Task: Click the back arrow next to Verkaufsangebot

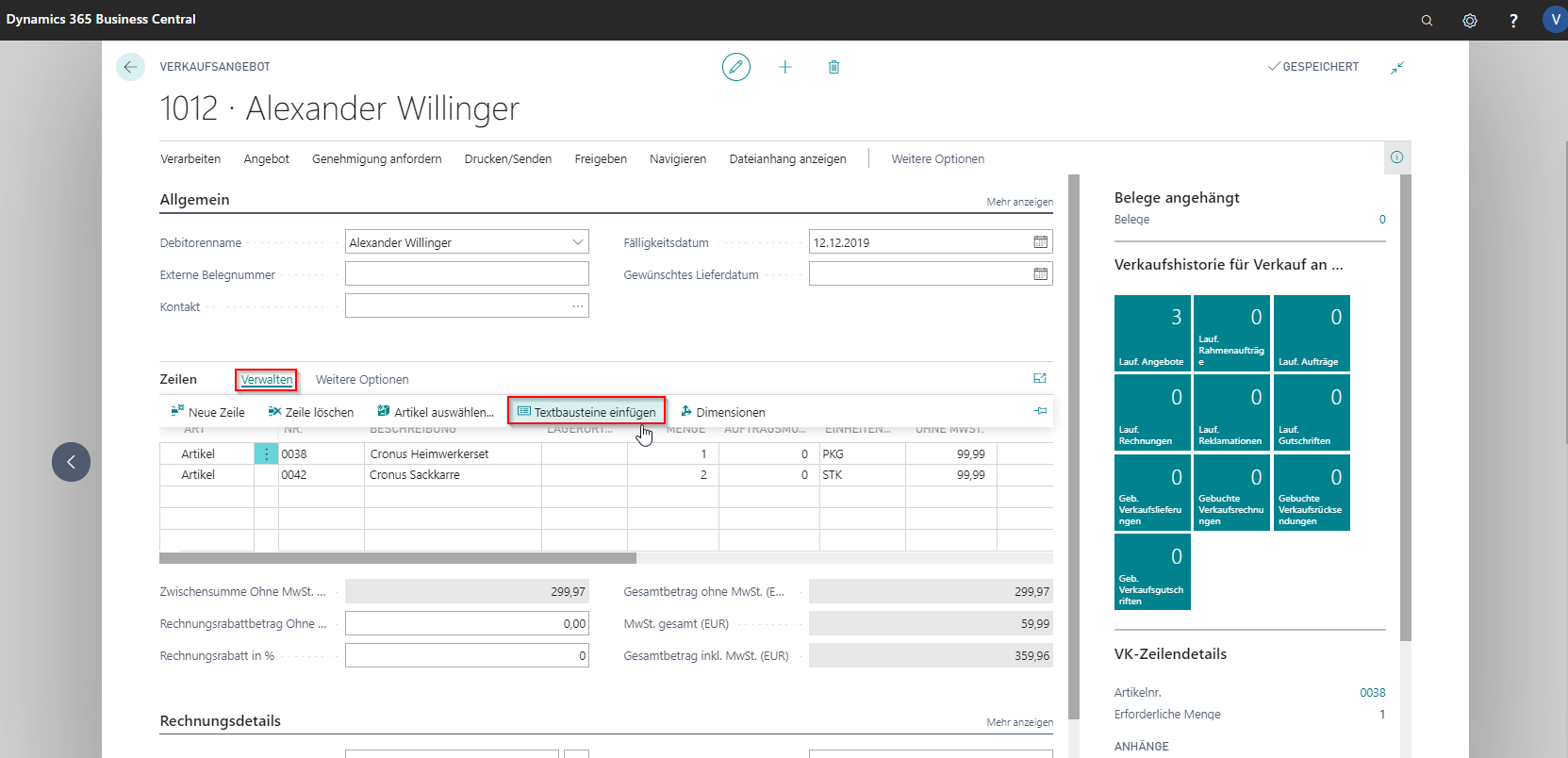Action: click(x=130, y=67)
